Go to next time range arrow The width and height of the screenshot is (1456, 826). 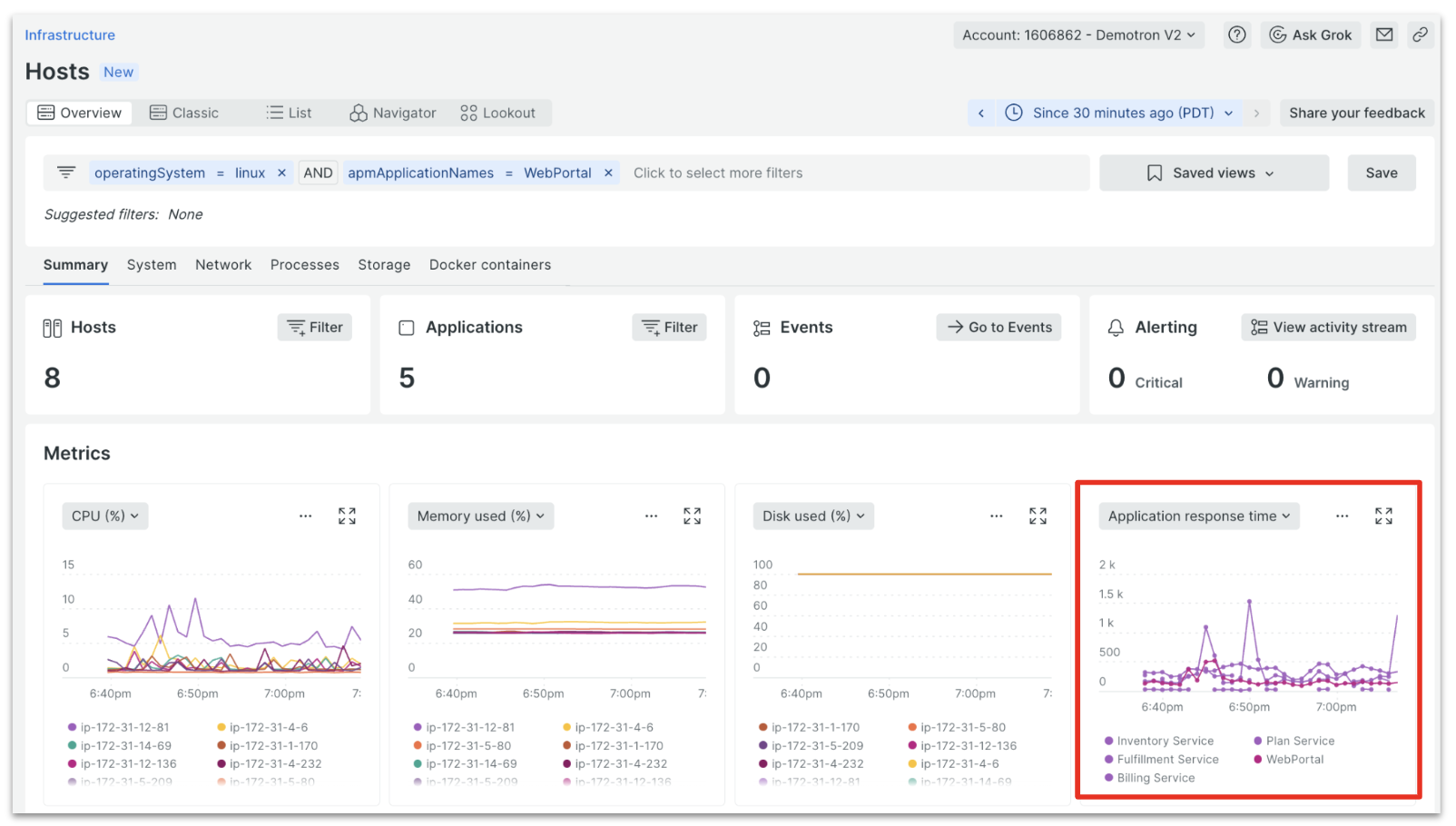[1256, 113]
